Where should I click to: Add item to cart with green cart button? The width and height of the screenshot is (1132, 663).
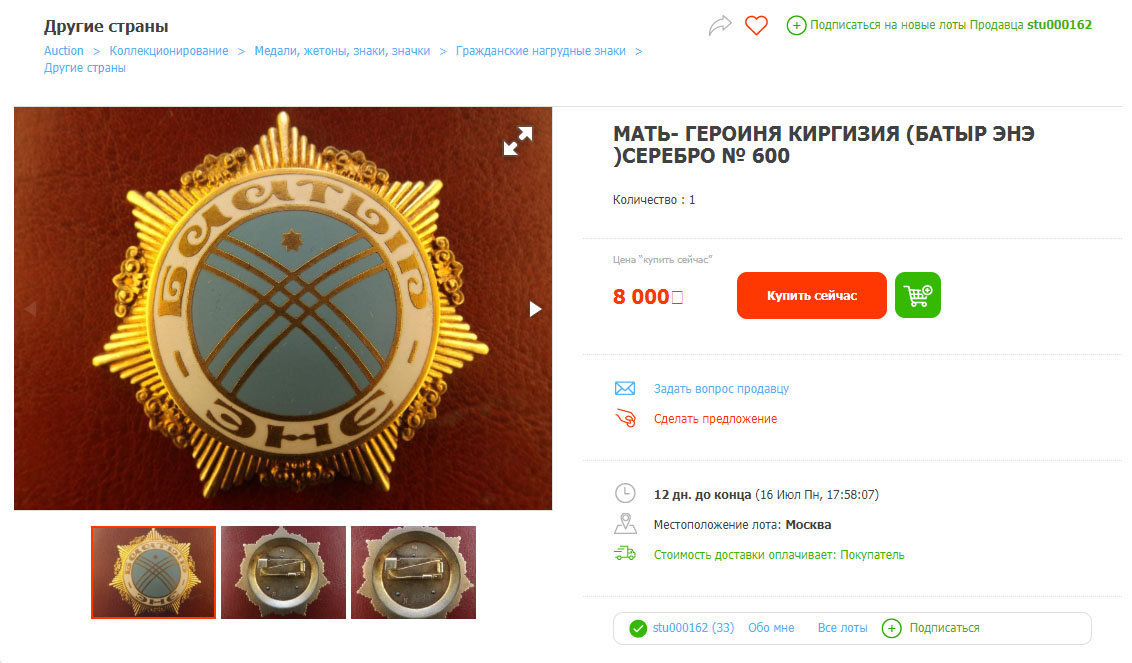coord(918,295)
